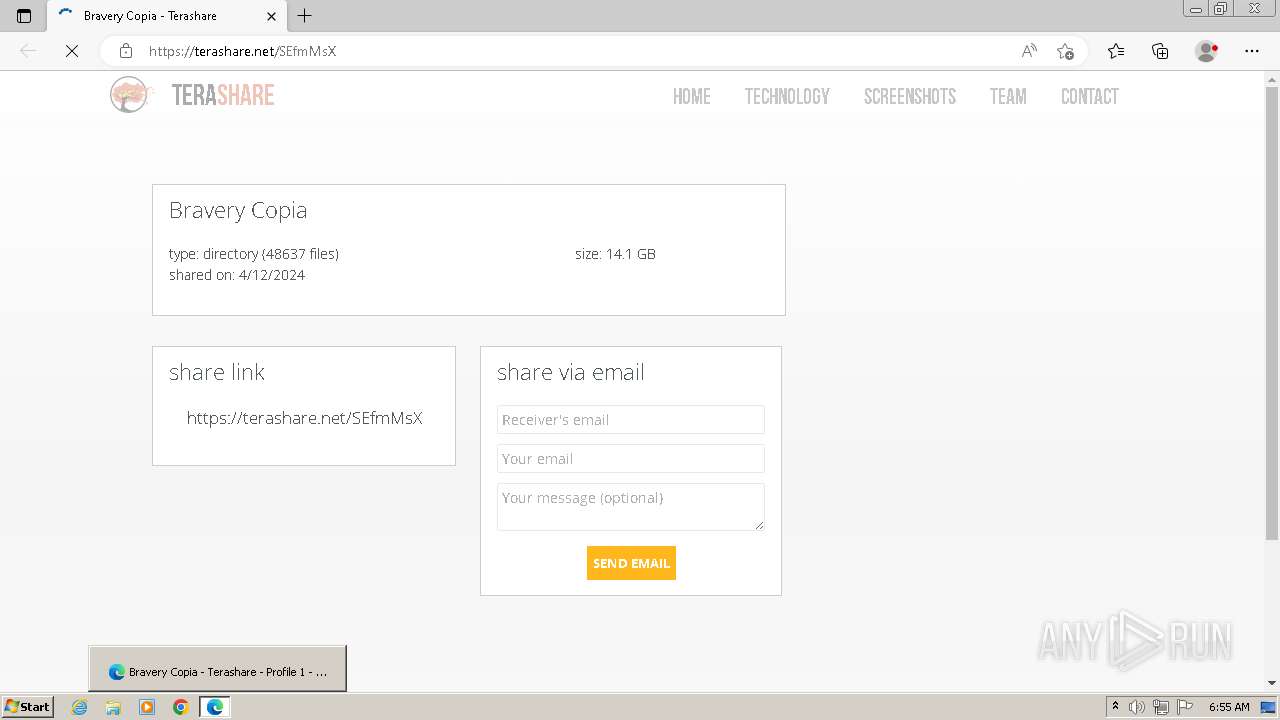Click the Bravery Copia taskbar preview

point(218,669)
